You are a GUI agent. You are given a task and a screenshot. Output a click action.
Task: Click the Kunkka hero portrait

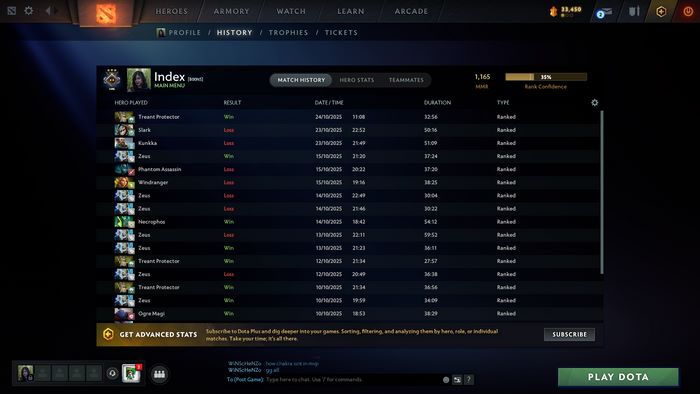(124, 143)
